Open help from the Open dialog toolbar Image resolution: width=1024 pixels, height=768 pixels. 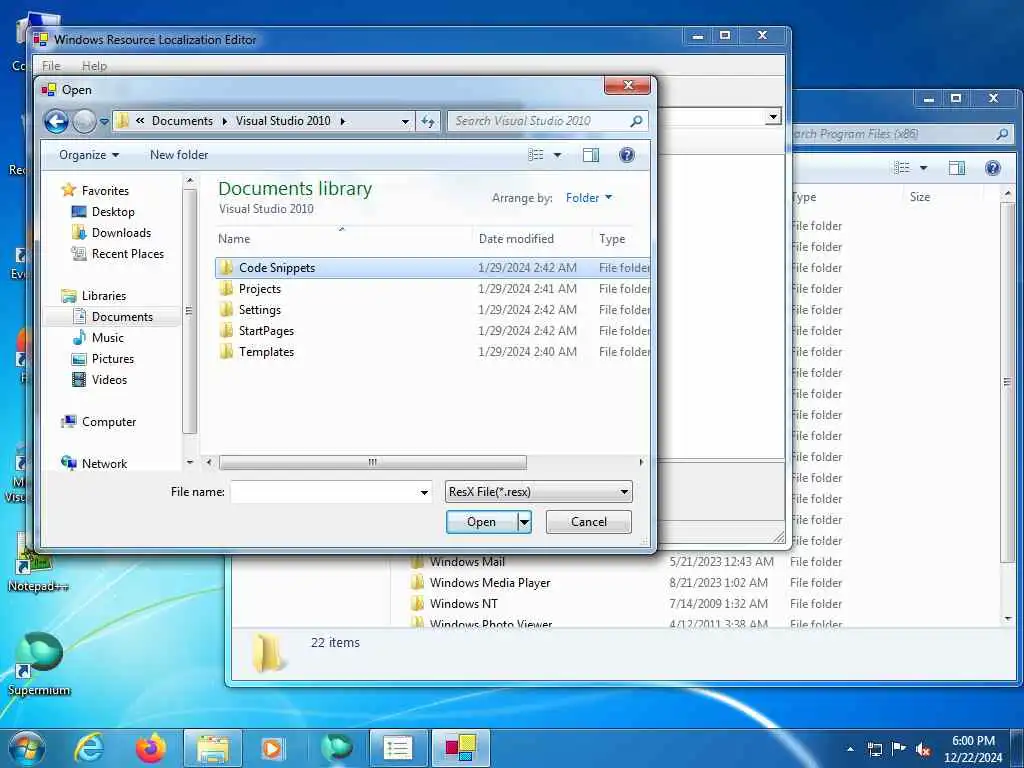click(626, 155)
